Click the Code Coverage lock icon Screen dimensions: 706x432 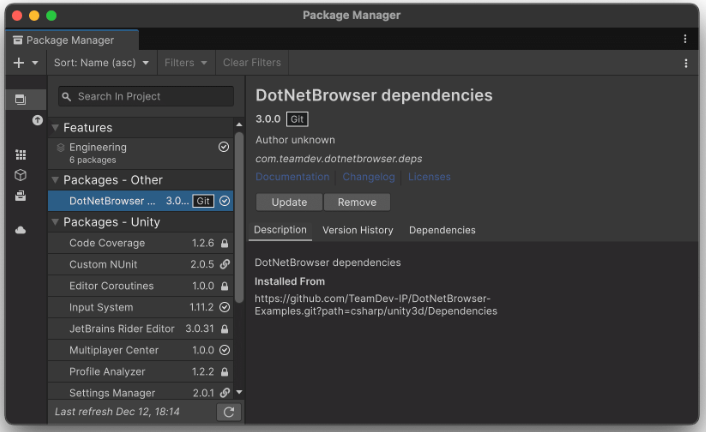click(x=224, y=243)
